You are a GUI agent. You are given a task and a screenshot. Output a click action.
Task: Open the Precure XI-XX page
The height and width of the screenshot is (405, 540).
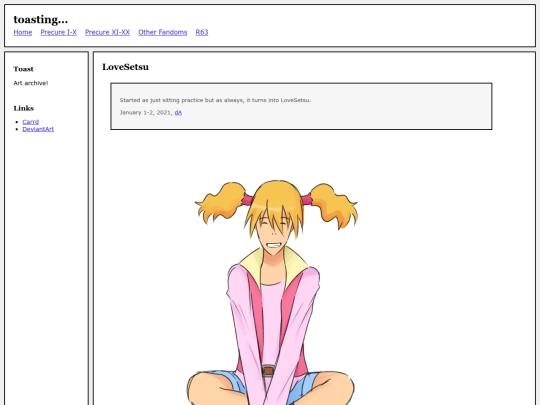(x=107, y=32)
